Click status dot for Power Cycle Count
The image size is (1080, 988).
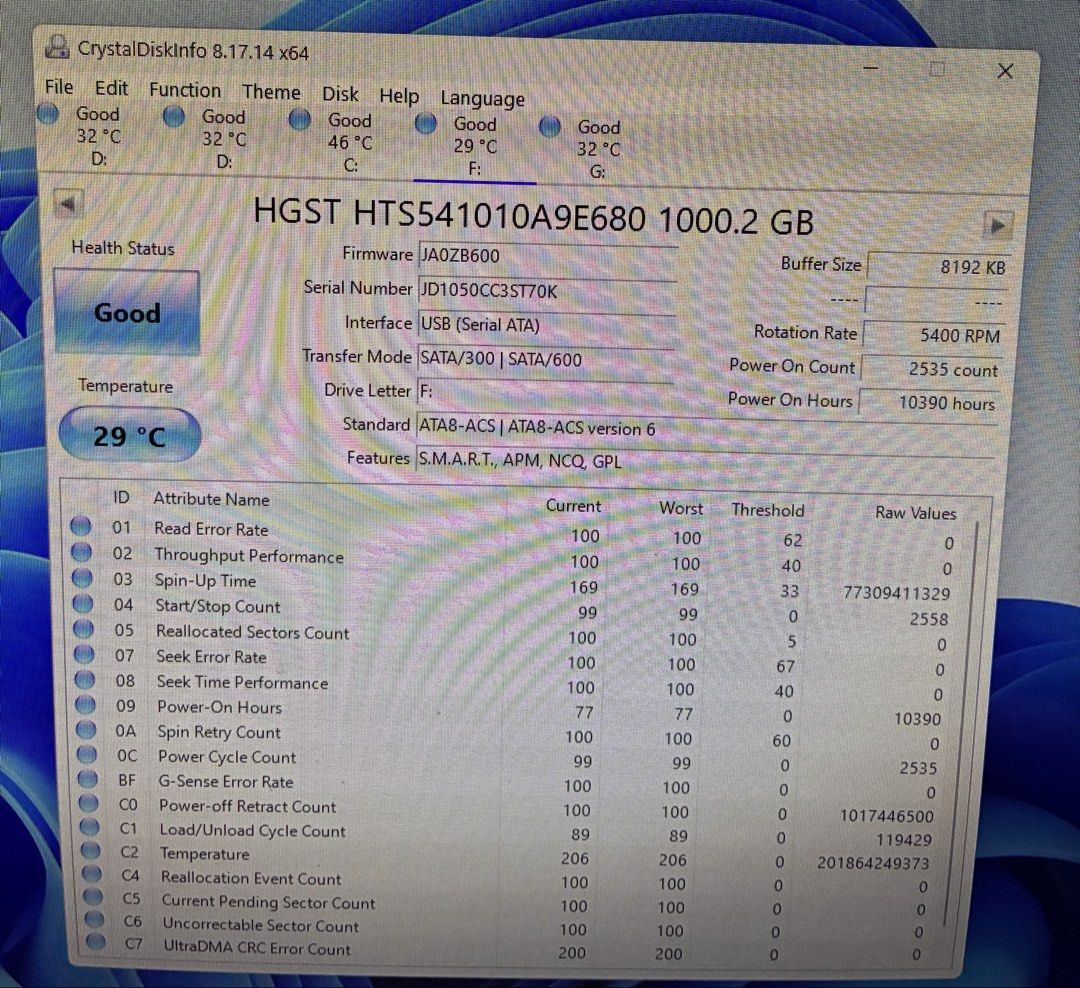click(x=87, y=754)
